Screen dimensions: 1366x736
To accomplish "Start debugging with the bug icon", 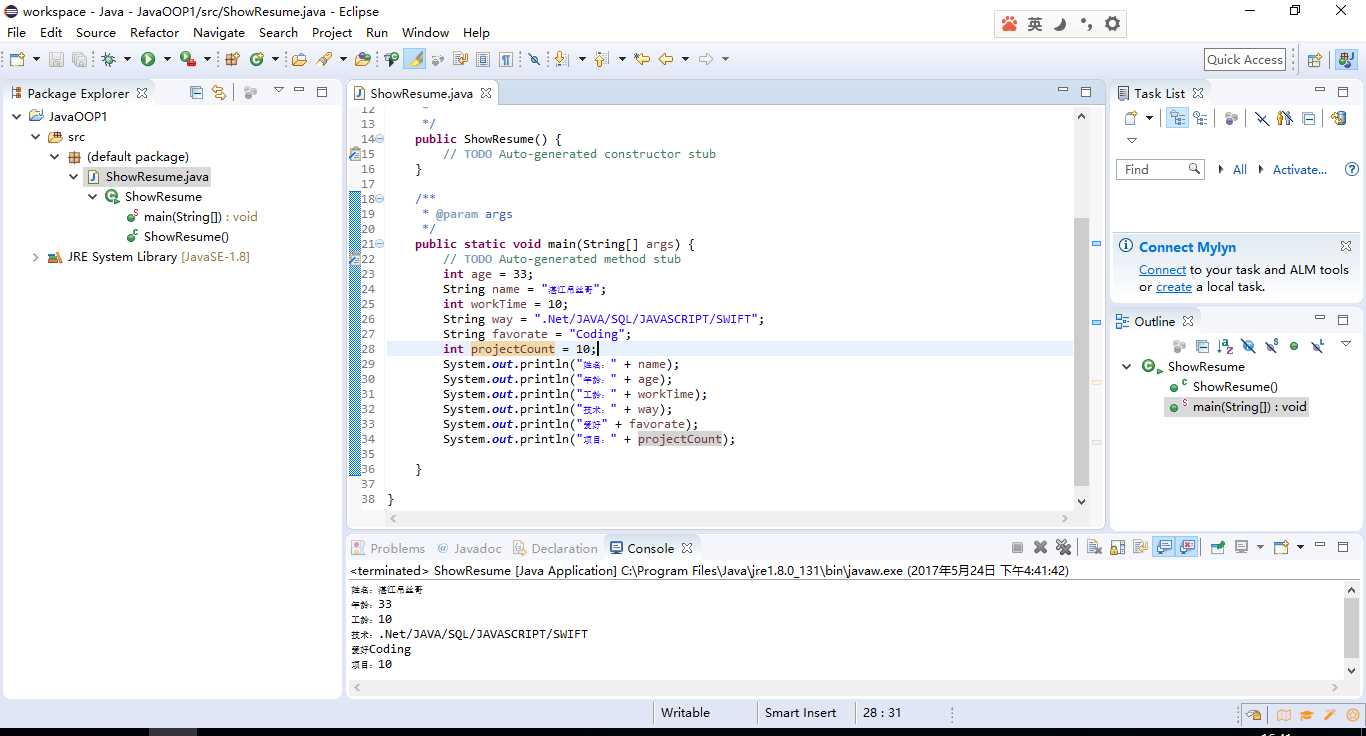I will pyautogui.click(x=109, y=60).
